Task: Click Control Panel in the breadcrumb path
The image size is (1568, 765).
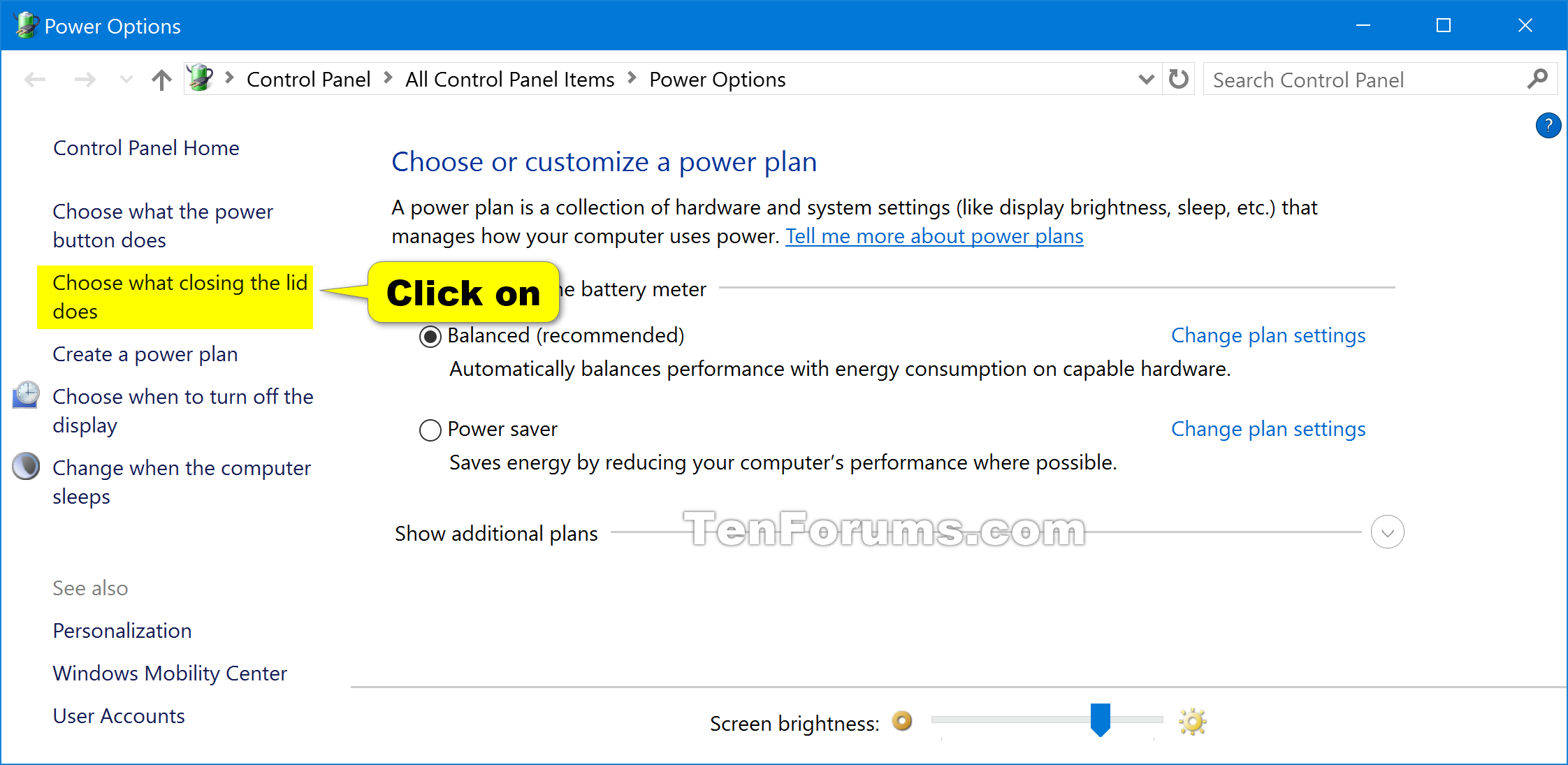Action: point(308,80)
